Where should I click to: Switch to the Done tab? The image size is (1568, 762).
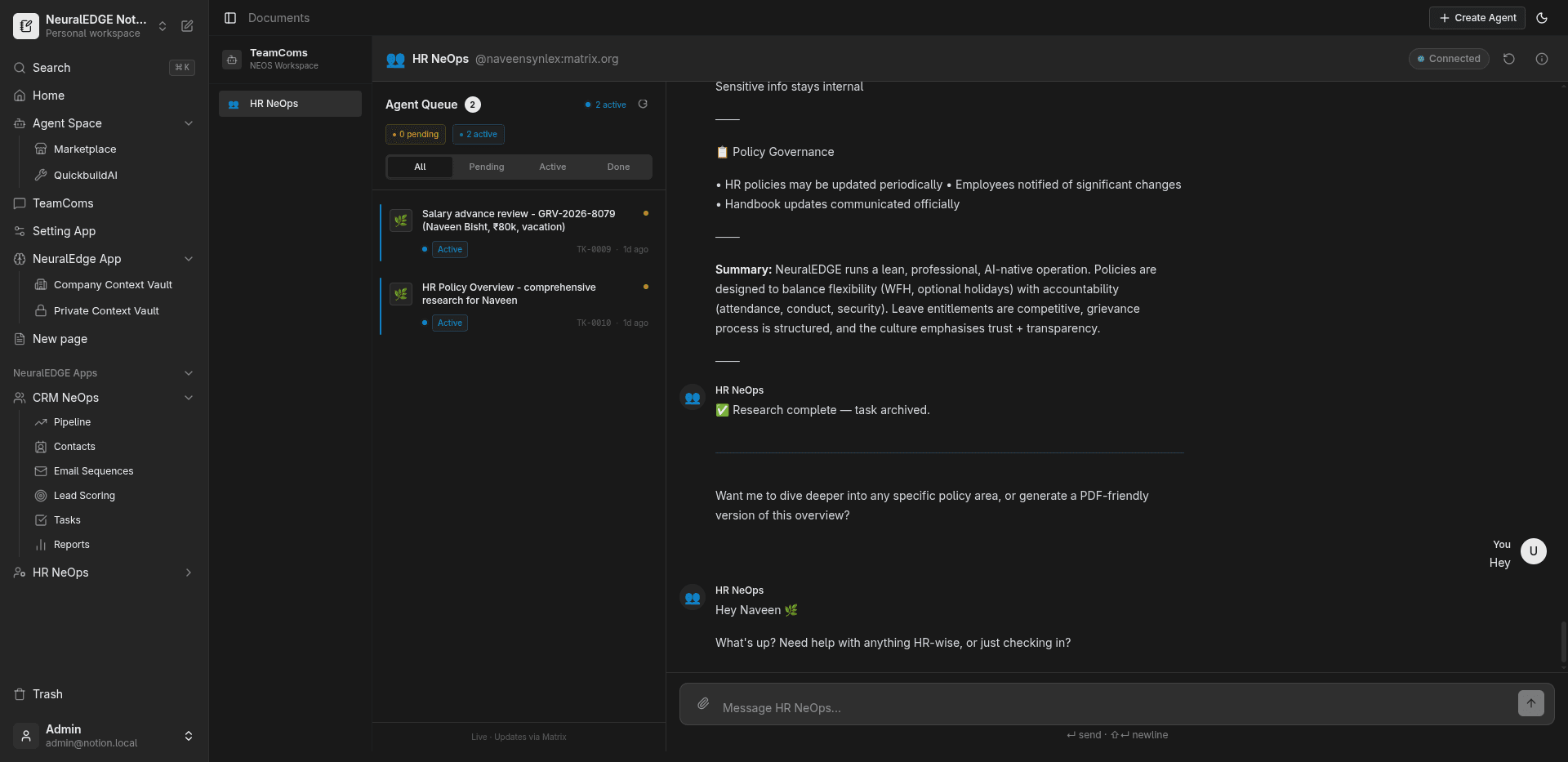pos(618,167)
